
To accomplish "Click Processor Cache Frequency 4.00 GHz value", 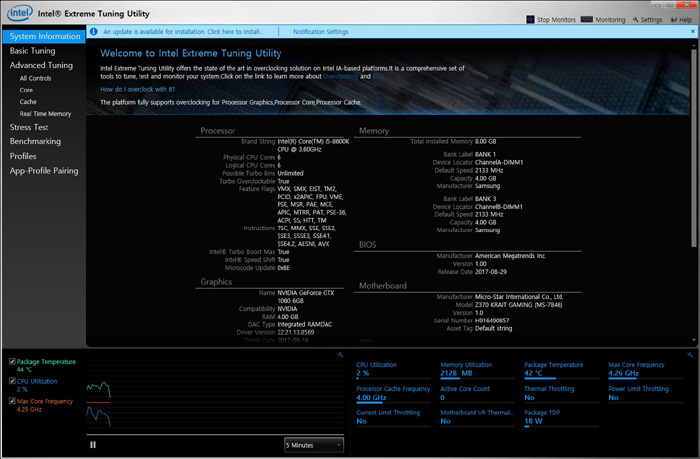I will pos(371,397).
